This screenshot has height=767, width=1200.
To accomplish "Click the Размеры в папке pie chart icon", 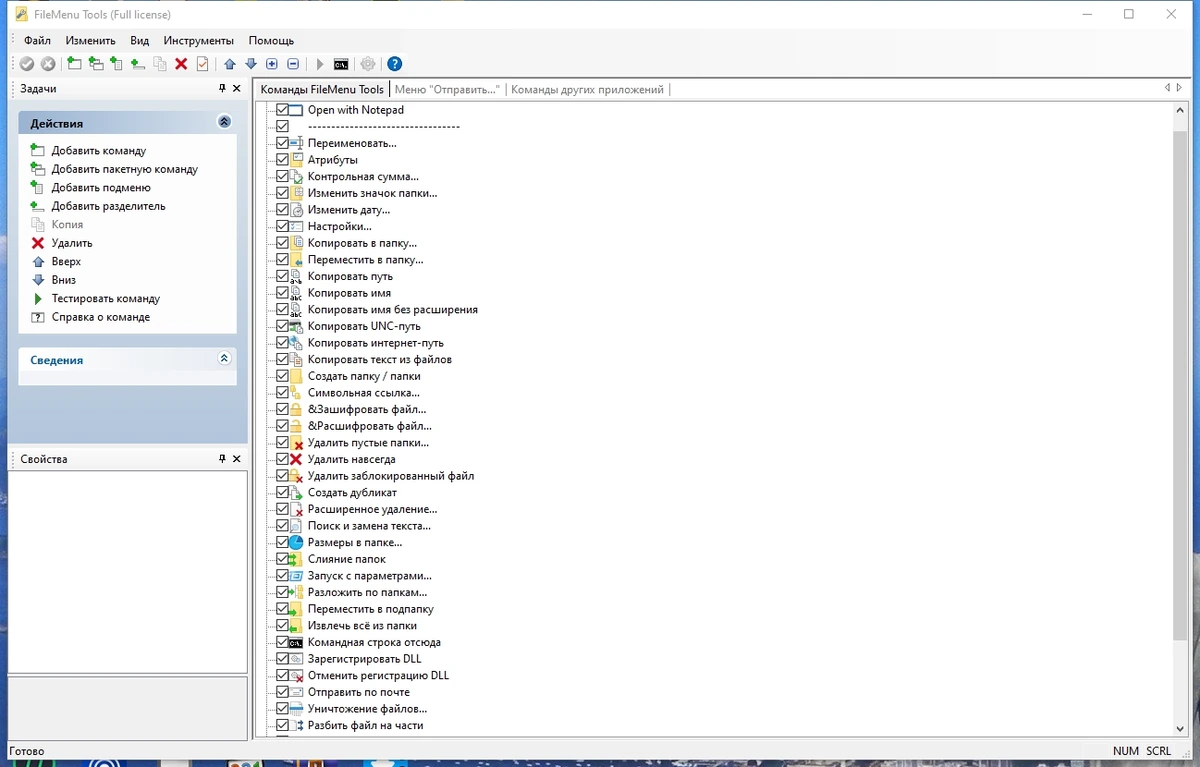I will click(296, 542).
